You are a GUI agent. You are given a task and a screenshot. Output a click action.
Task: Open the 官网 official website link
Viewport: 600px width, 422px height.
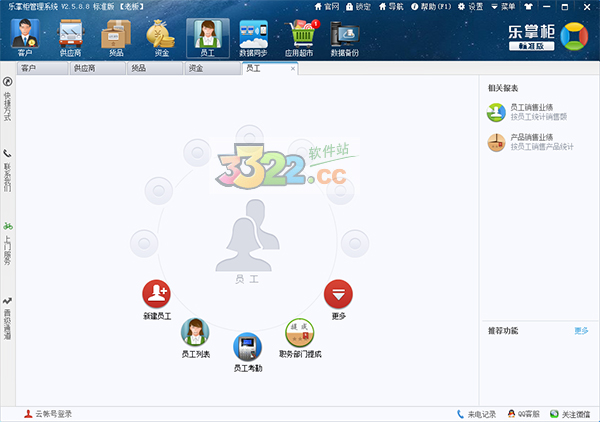coord(327,7)
